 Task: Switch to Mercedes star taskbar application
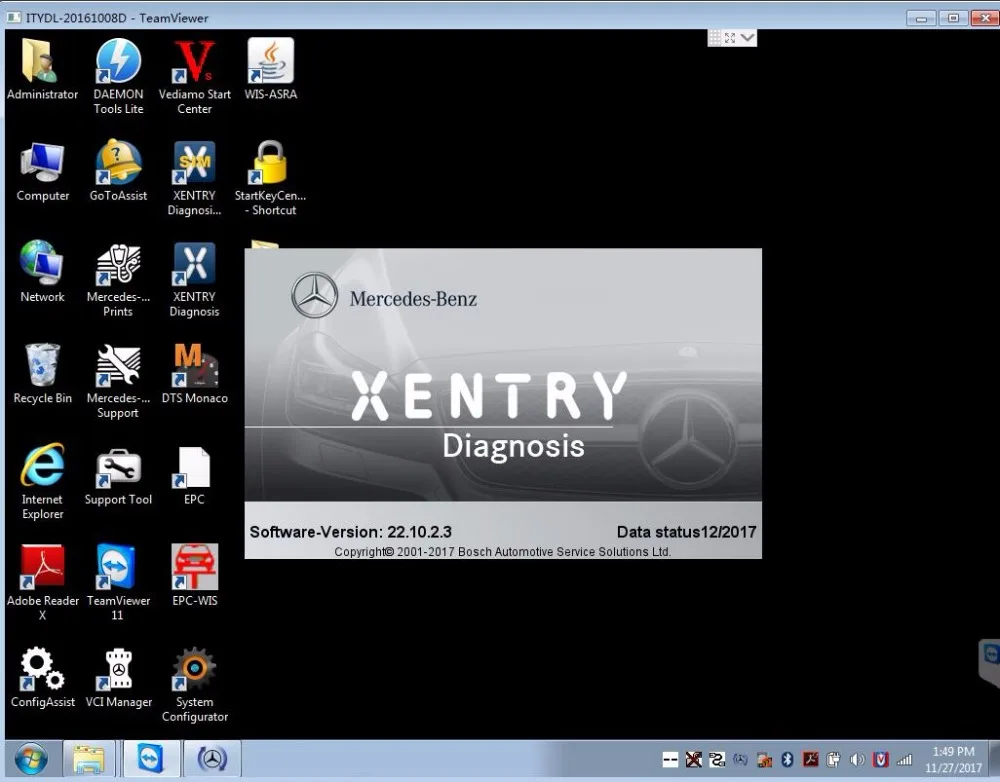click(x=212, y=759)
